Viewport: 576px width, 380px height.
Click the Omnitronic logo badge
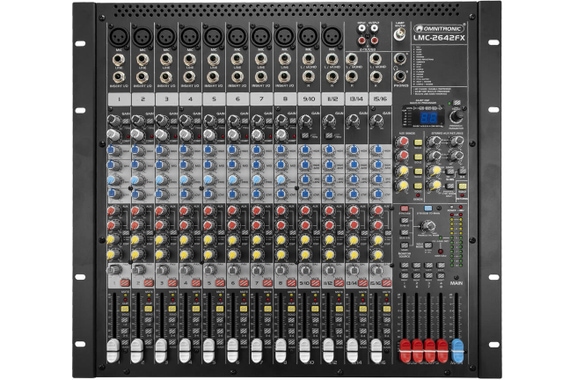coord(439,28)
